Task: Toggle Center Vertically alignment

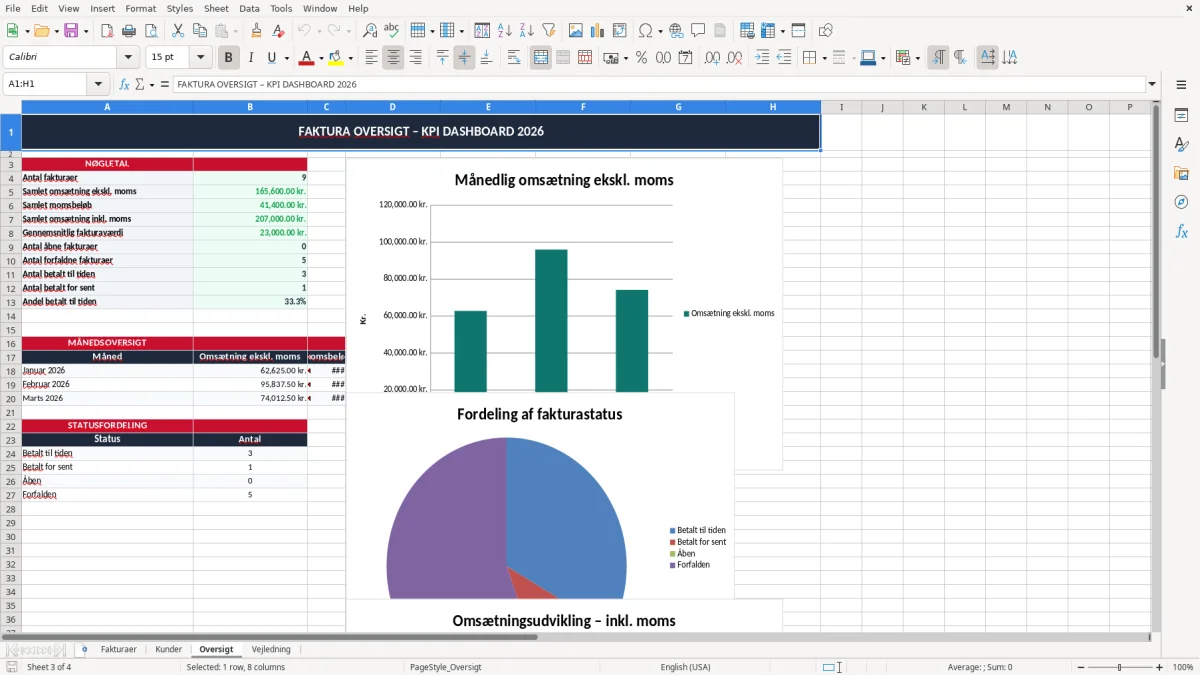Action: [x=464, y=58]
